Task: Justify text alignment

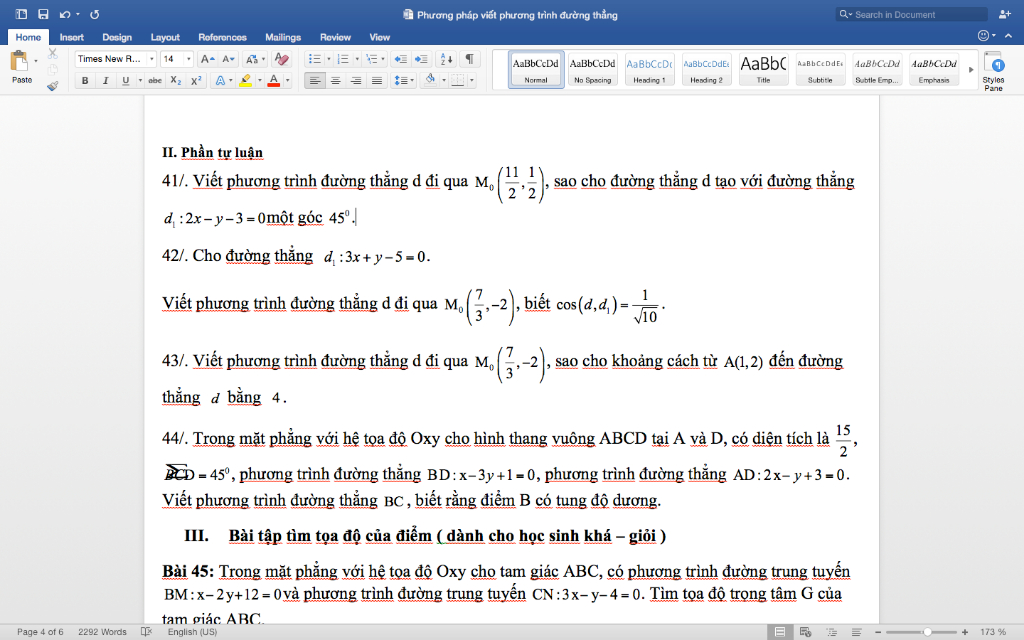Action: tap(377, 80)
